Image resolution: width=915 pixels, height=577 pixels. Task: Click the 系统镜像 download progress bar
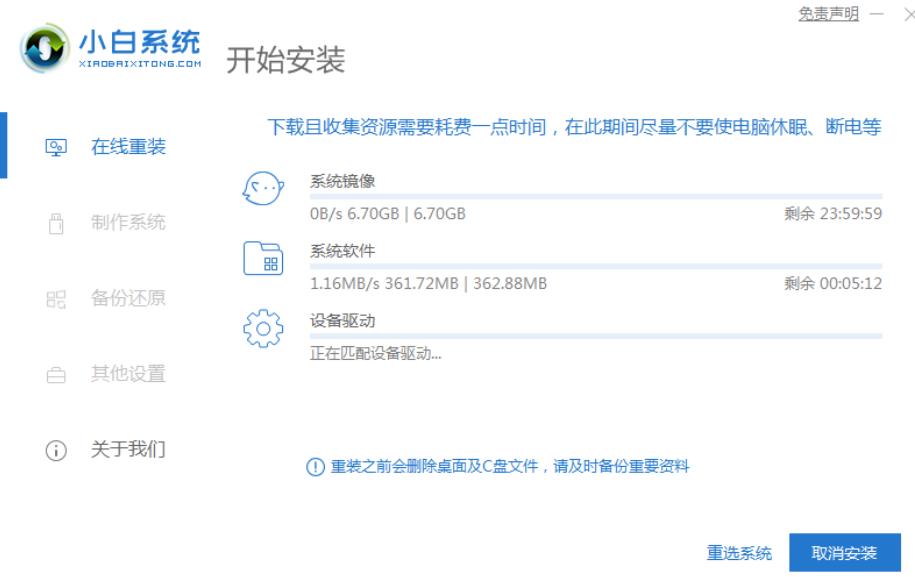point(596,197)
